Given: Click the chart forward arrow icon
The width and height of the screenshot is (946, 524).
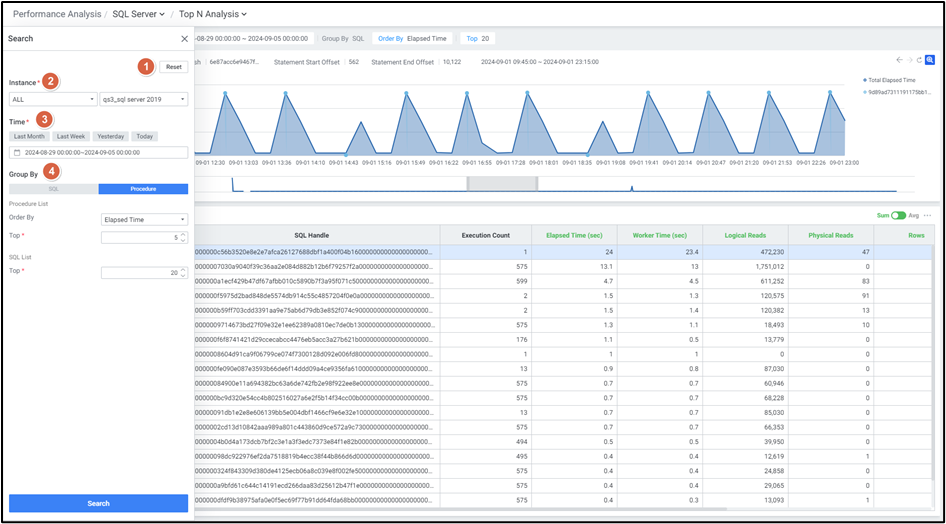Looking at the screenshot, I should coord(909,60).
